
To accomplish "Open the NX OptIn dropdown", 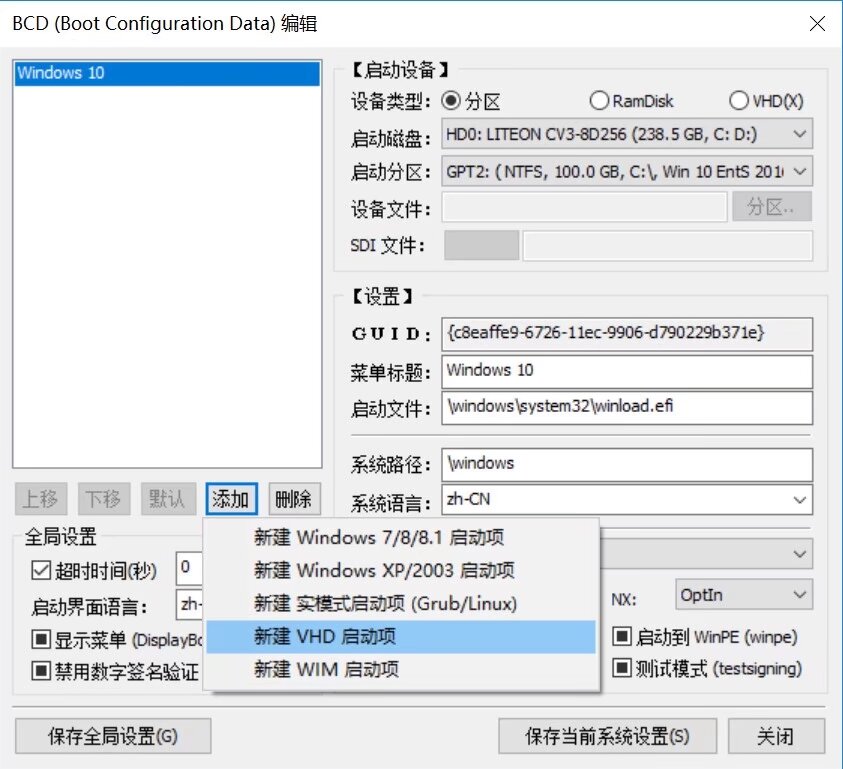I will pos(744,595).
